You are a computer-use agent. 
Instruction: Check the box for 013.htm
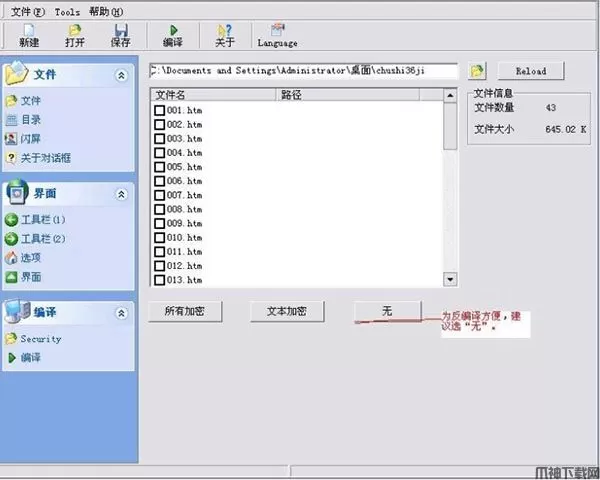tap(160, 280)
